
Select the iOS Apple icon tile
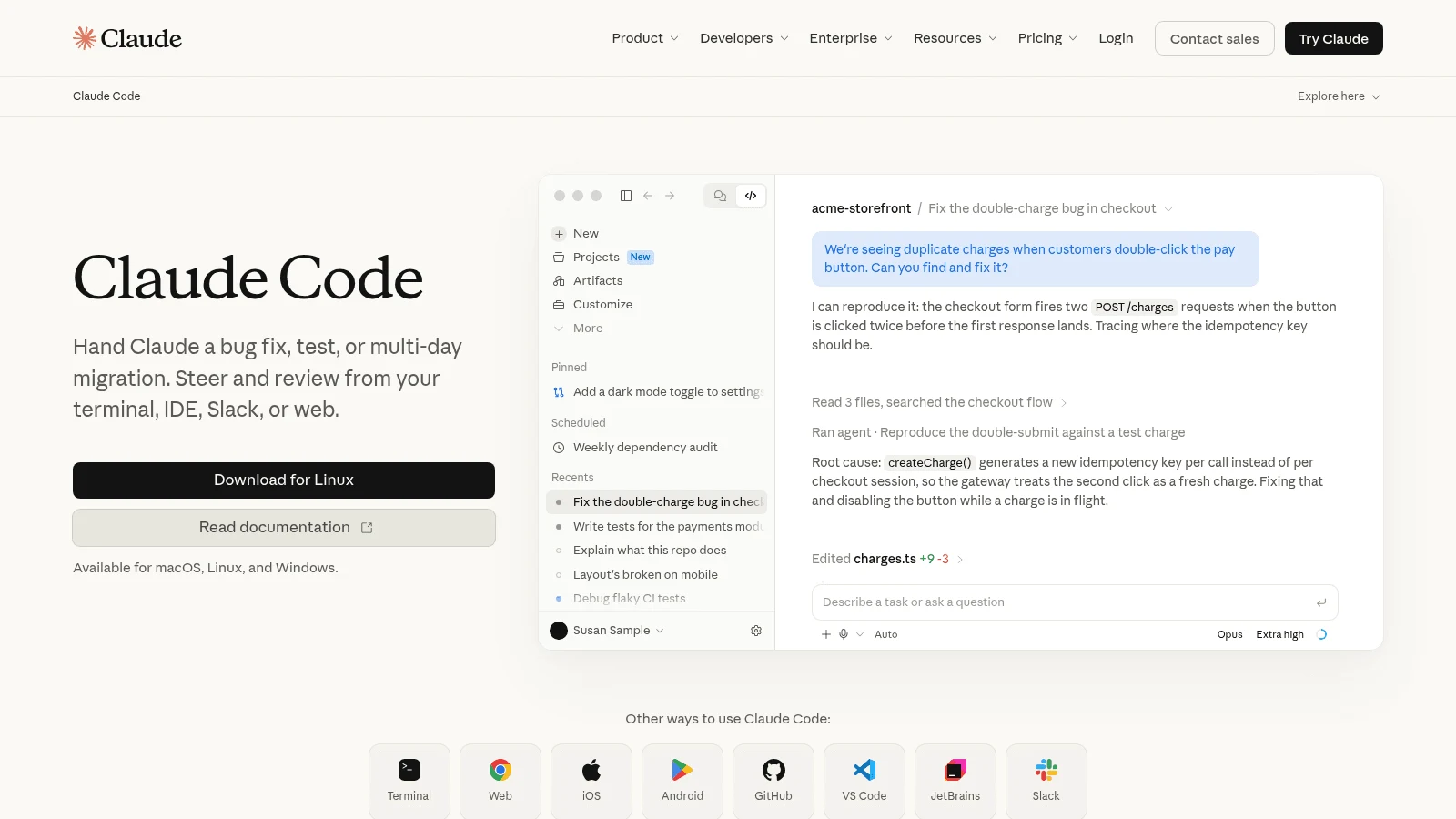[591, 781]
